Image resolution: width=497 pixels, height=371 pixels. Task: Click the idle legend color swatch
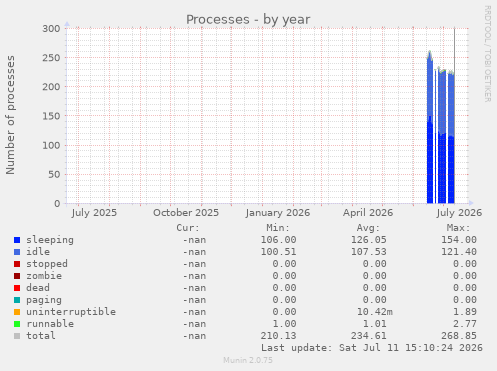click(x=17, y=252)
